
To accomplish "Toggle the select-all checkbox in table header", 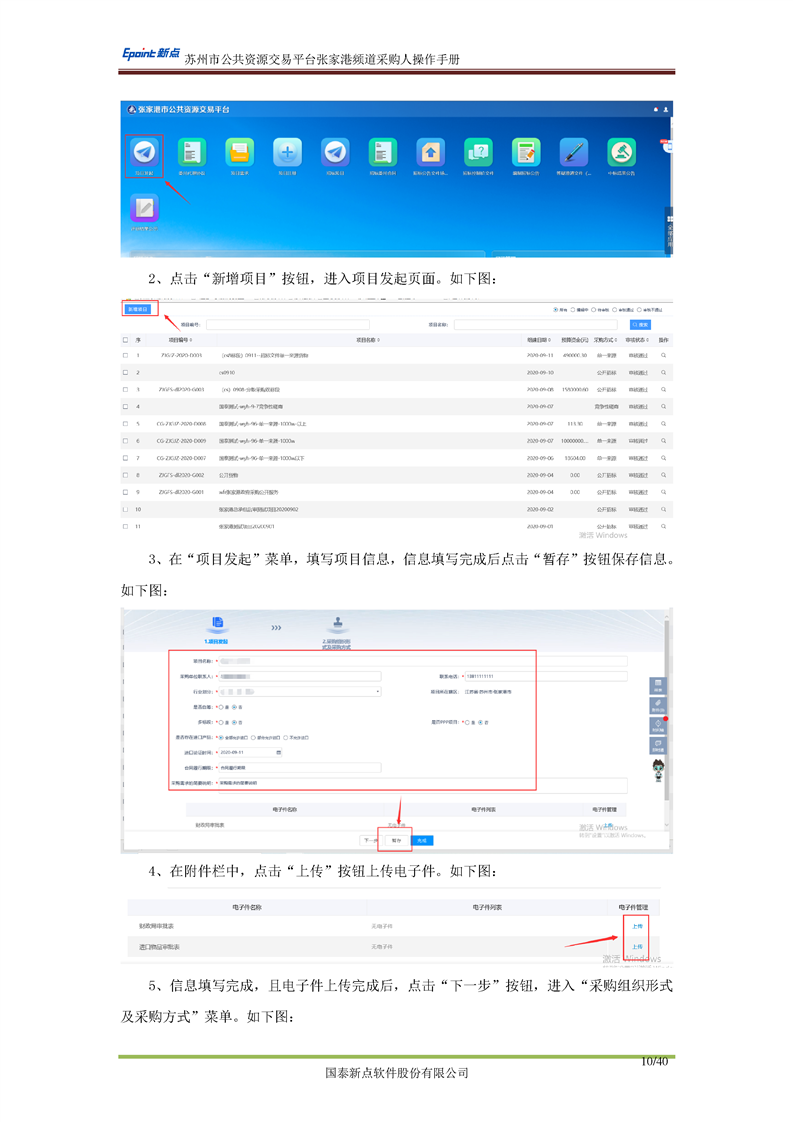I will click(125, 341).
